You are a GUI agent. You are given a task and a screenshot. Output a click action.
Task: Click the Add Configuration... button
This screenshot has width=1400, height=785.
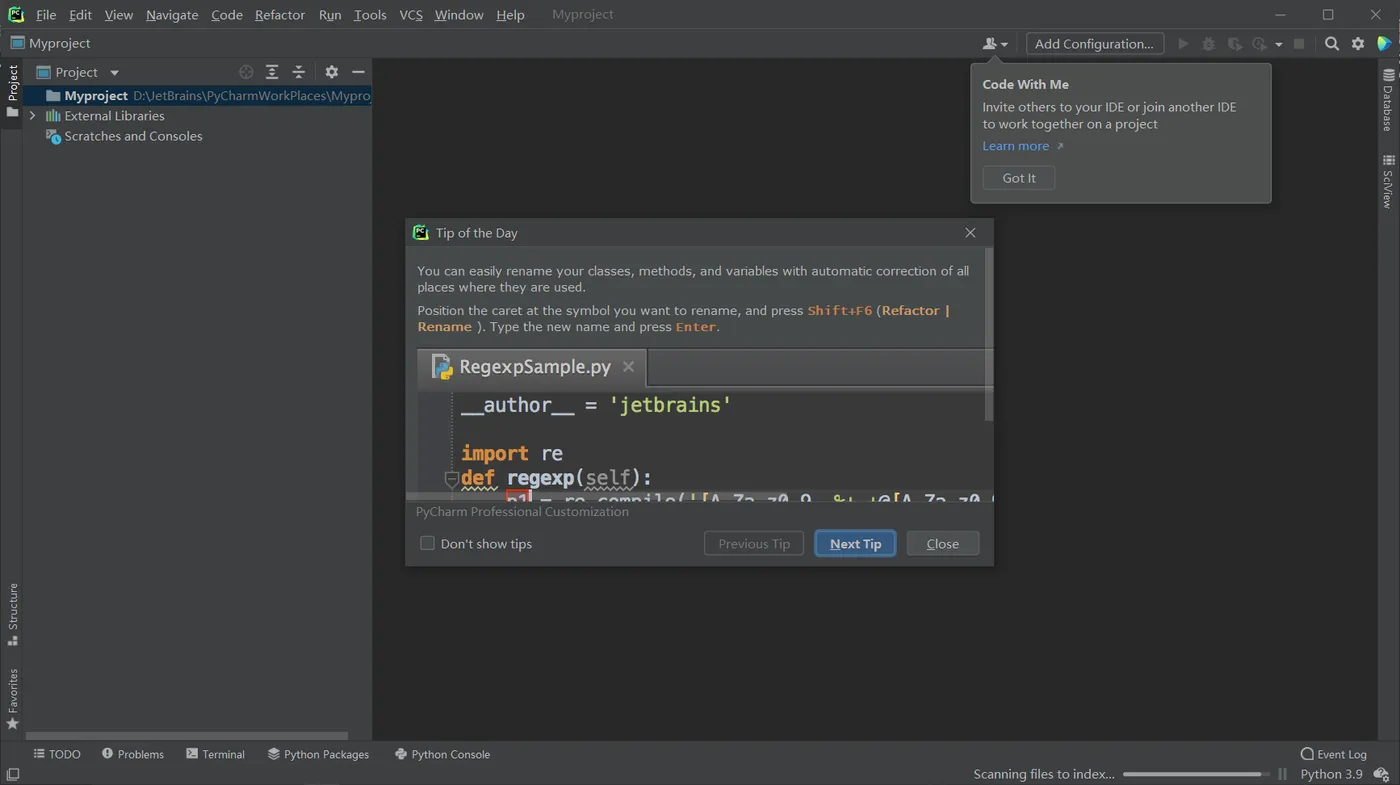point(1095,44)
